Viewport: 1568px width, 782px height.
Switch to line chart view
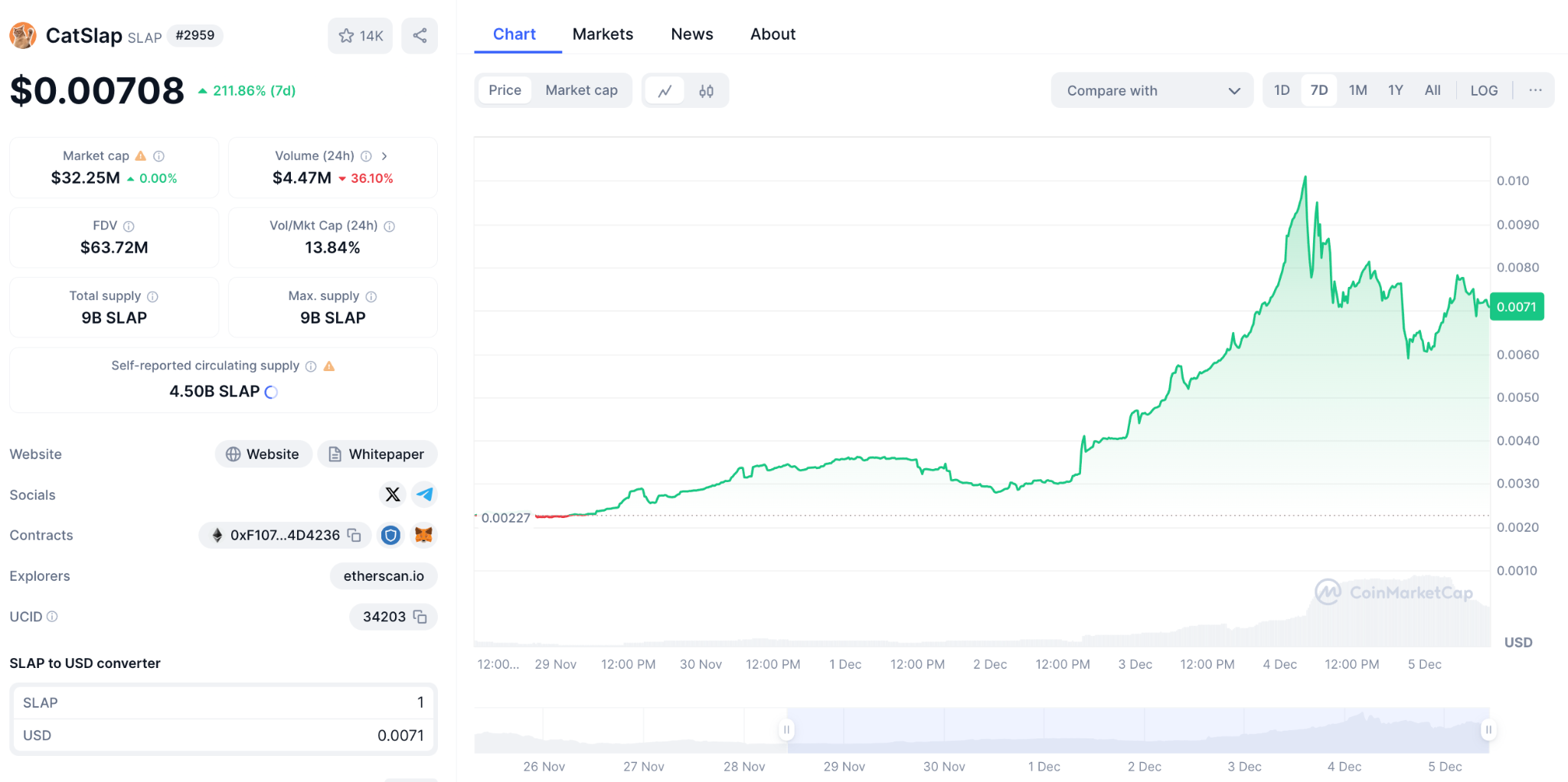coord(665,91)
